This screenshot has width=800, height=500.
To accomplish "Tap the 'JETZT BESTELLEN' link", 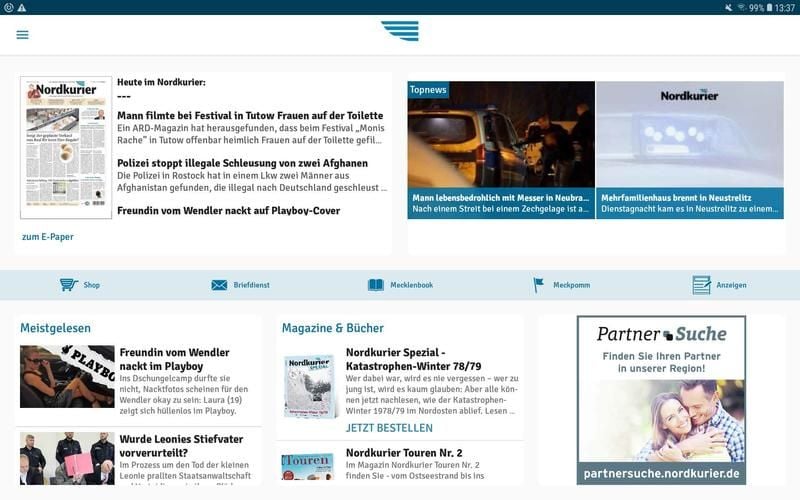I will coord(389,428).
